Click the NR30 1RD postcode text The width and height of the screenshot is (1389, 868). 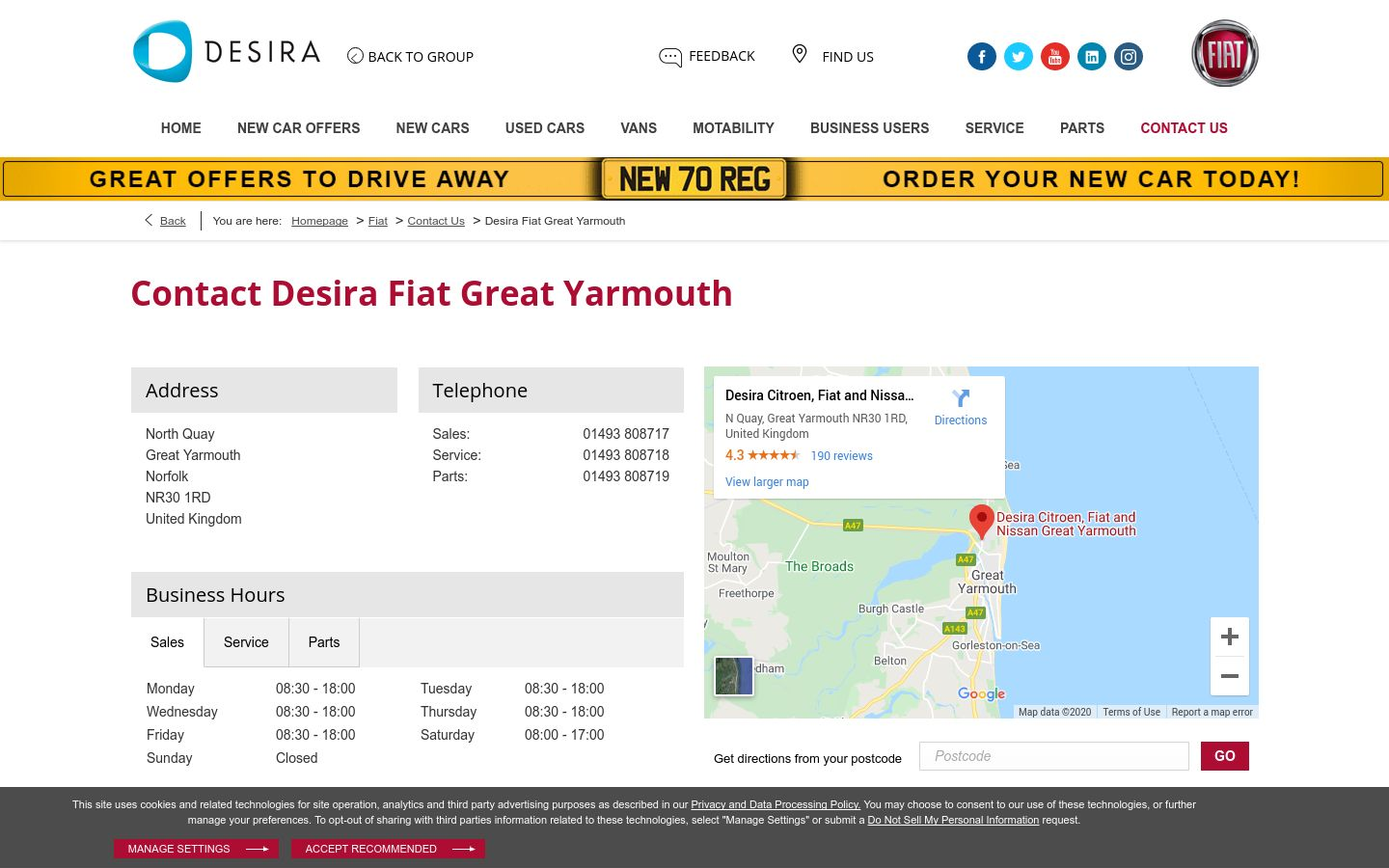tap(178, 498)
